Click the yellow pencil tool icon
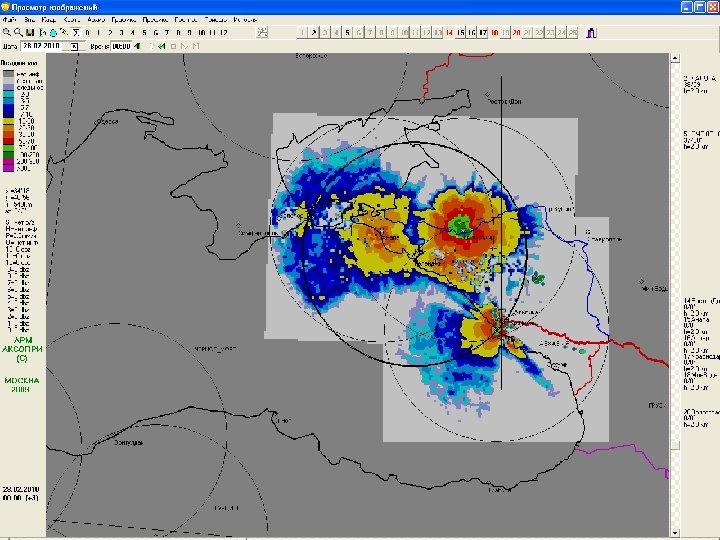720x540 pixels. coord(65,33)
